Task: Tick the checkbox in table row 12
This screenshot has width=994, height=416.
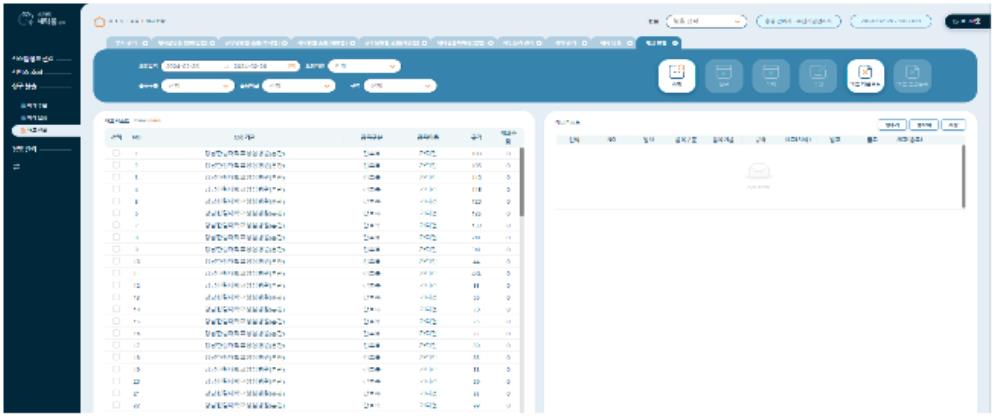Action: coord(116,285)
